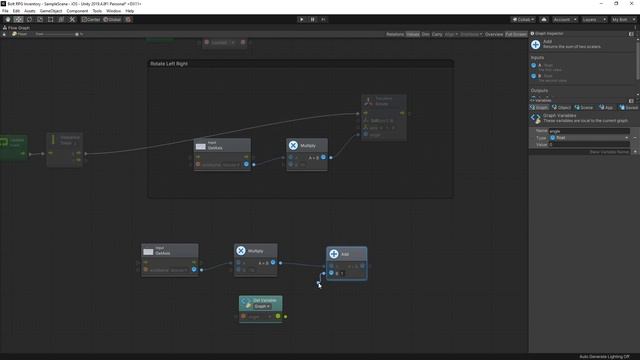Select the Flow Graph tab
The image size is (640, 360).
coord(16,28)
